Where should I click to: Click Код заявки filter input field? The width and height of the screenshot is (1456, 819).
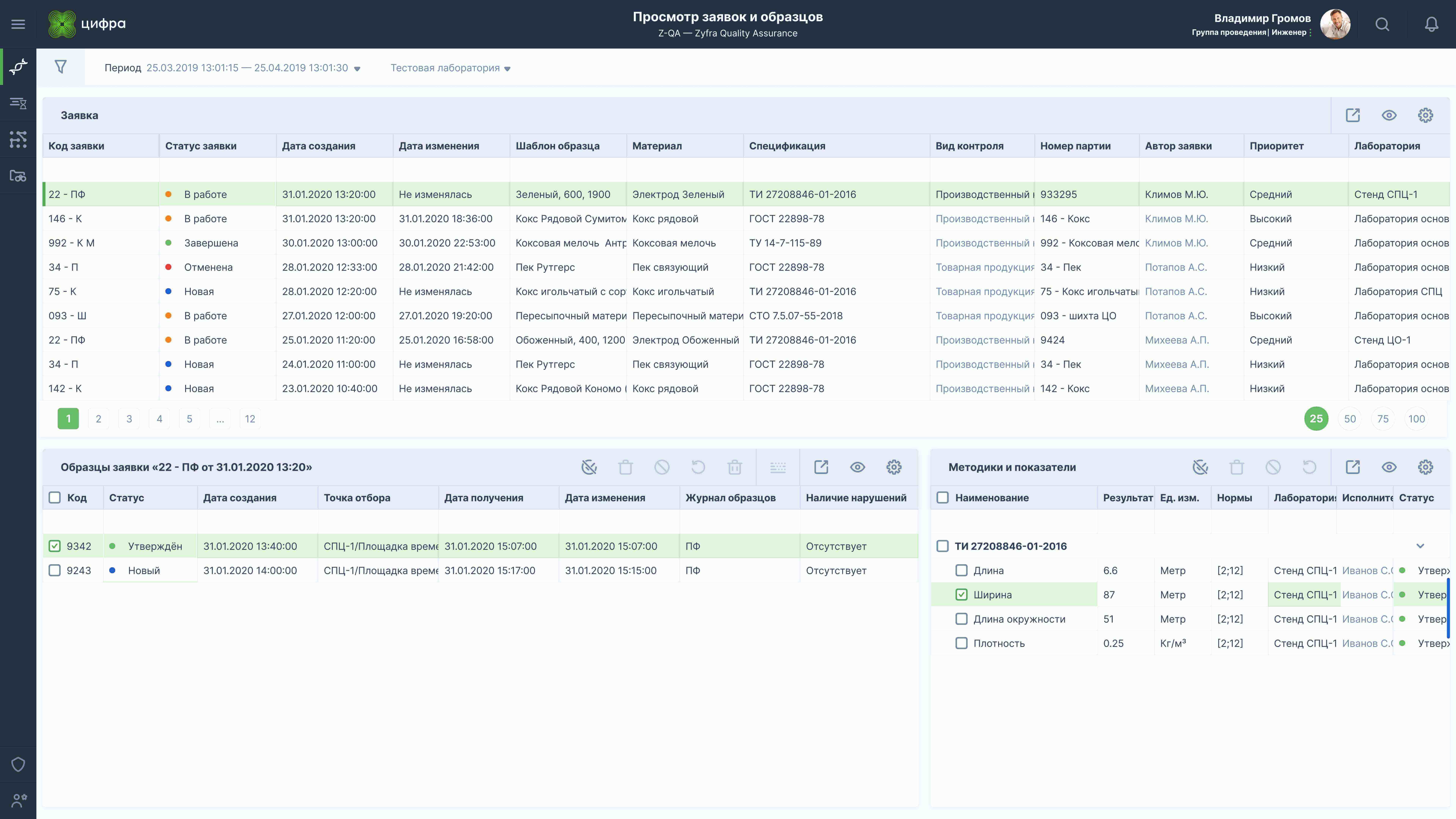click(x=101, y=169)
